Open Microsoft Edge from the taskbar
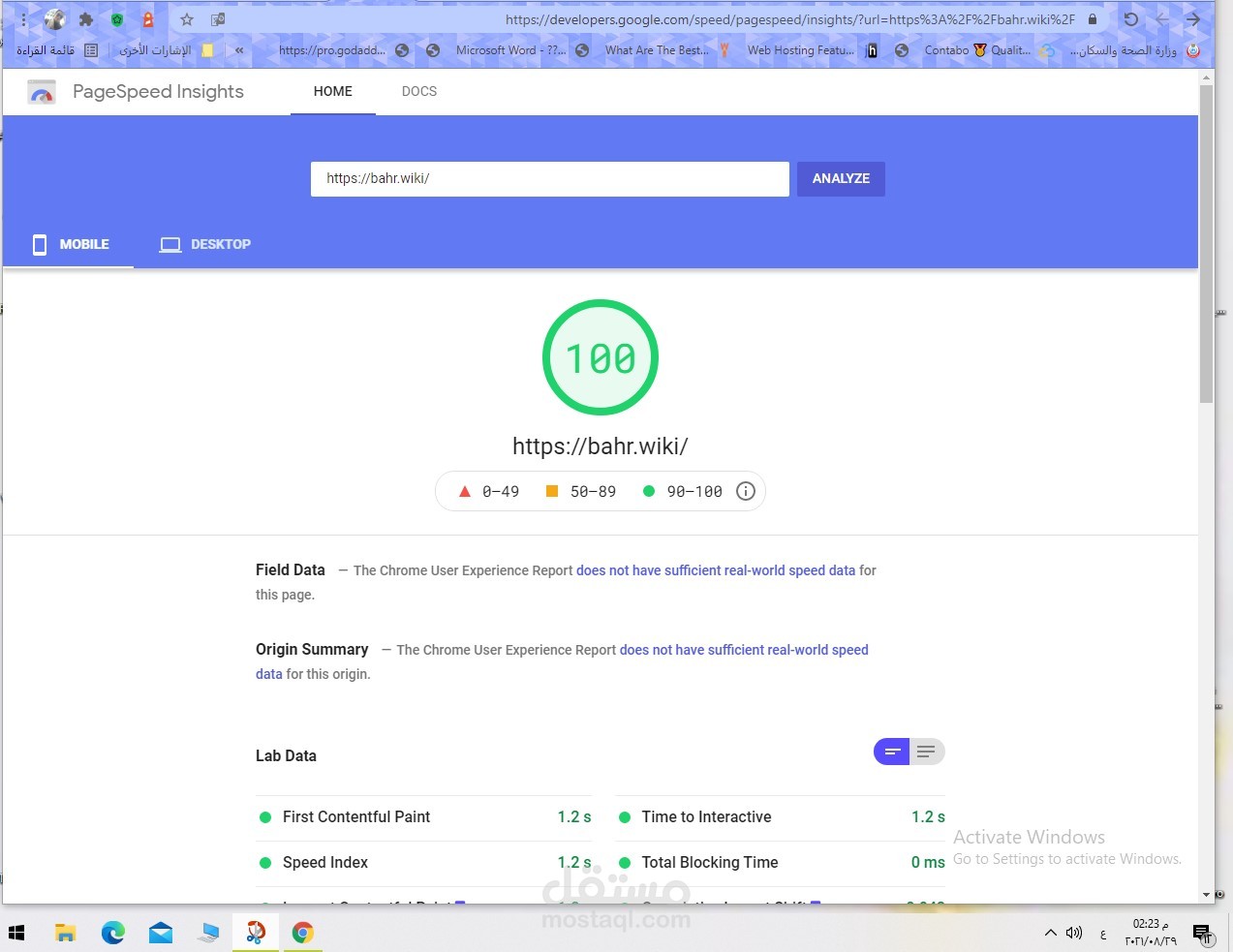Viewport: 1233px width, 952px height. click(113, 933)
